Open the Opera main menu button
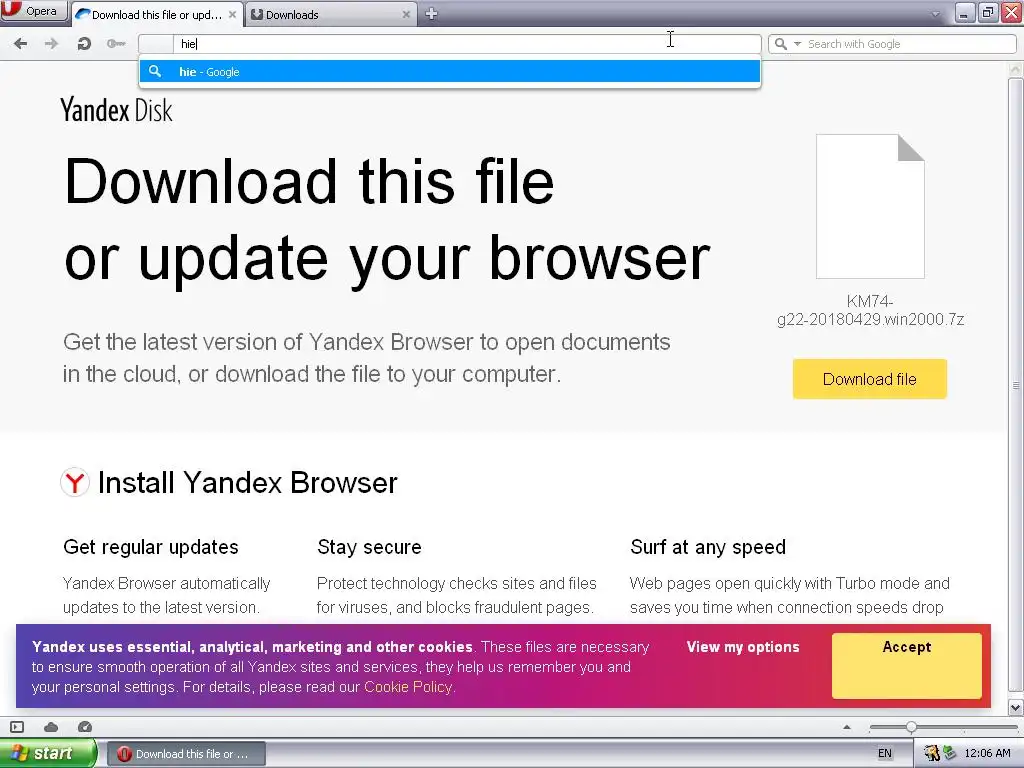This screenshot has width=1024, height=768. [33, 11]
